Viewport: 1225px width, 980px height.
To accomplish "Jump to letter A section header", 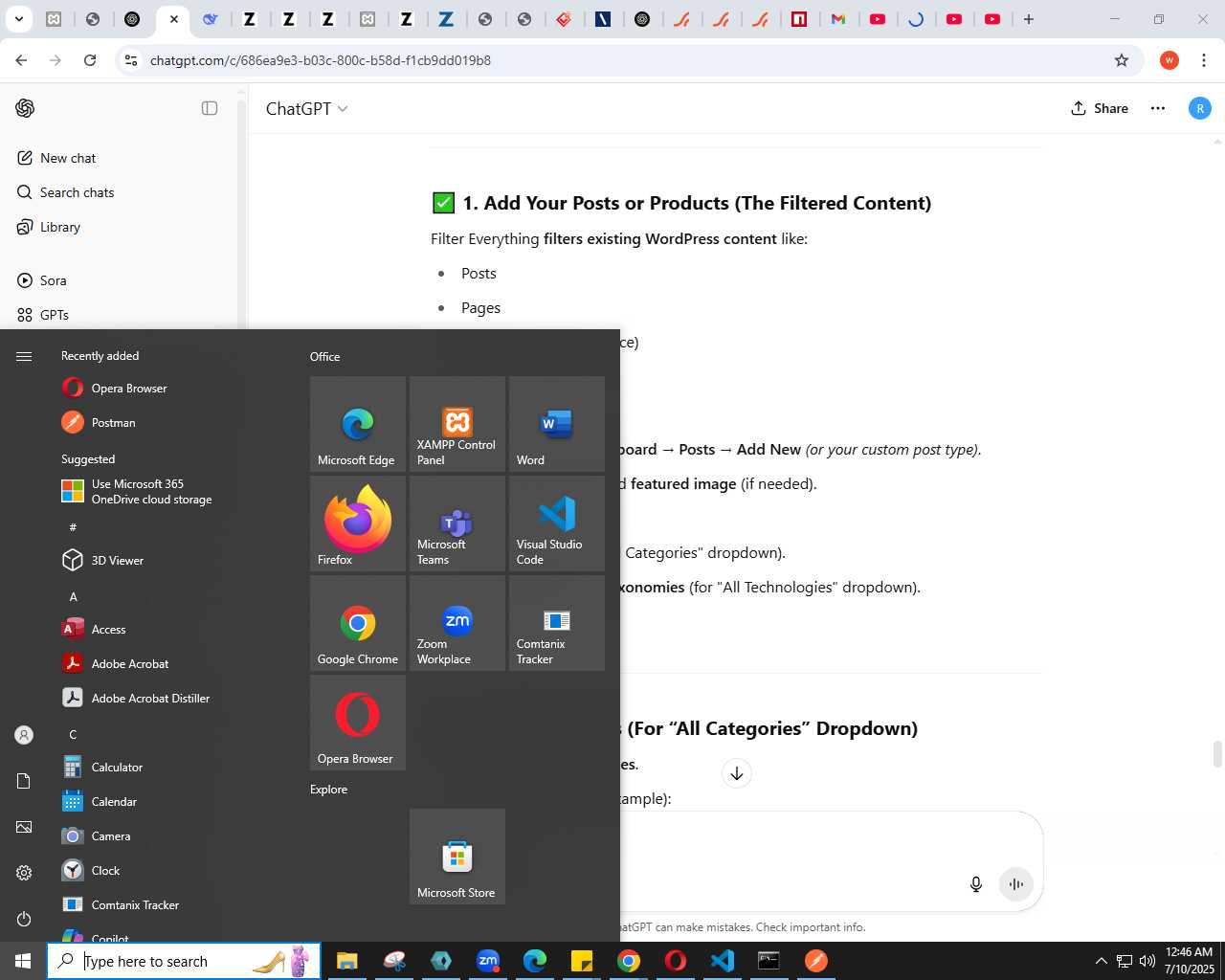I will (x=73, y=596).
